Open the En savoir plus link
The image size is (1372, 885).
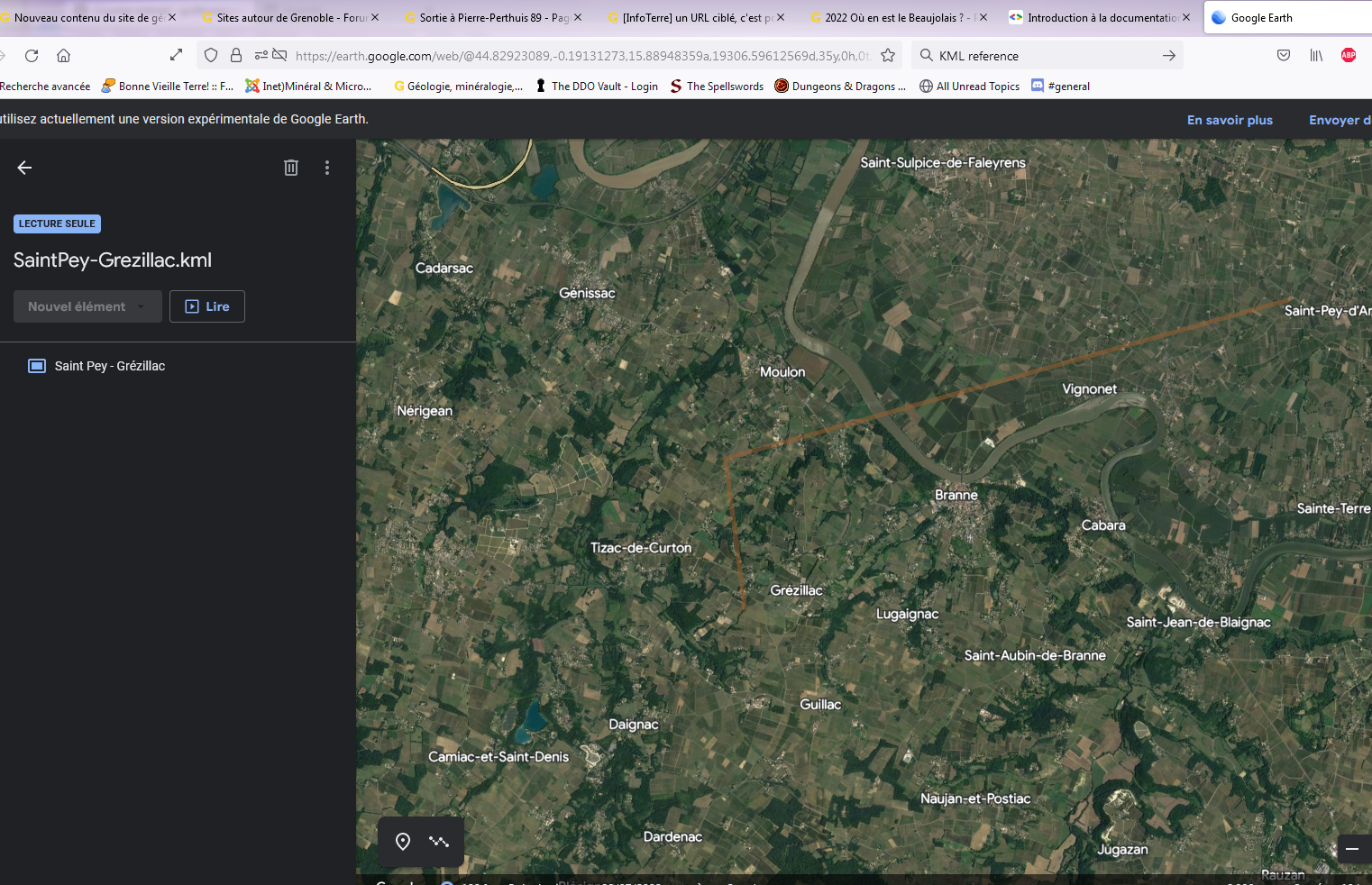point(1230,120)
